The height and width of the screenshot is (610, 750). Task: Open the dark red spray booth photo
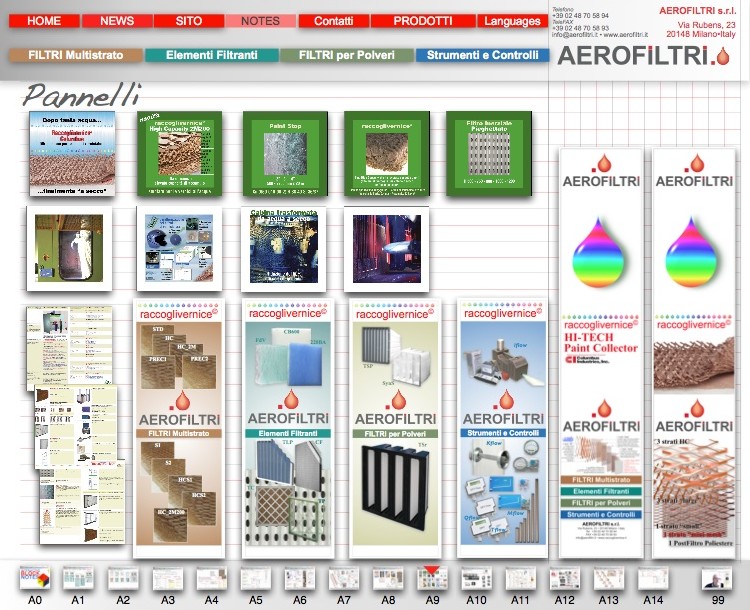[x=386, y=249]
